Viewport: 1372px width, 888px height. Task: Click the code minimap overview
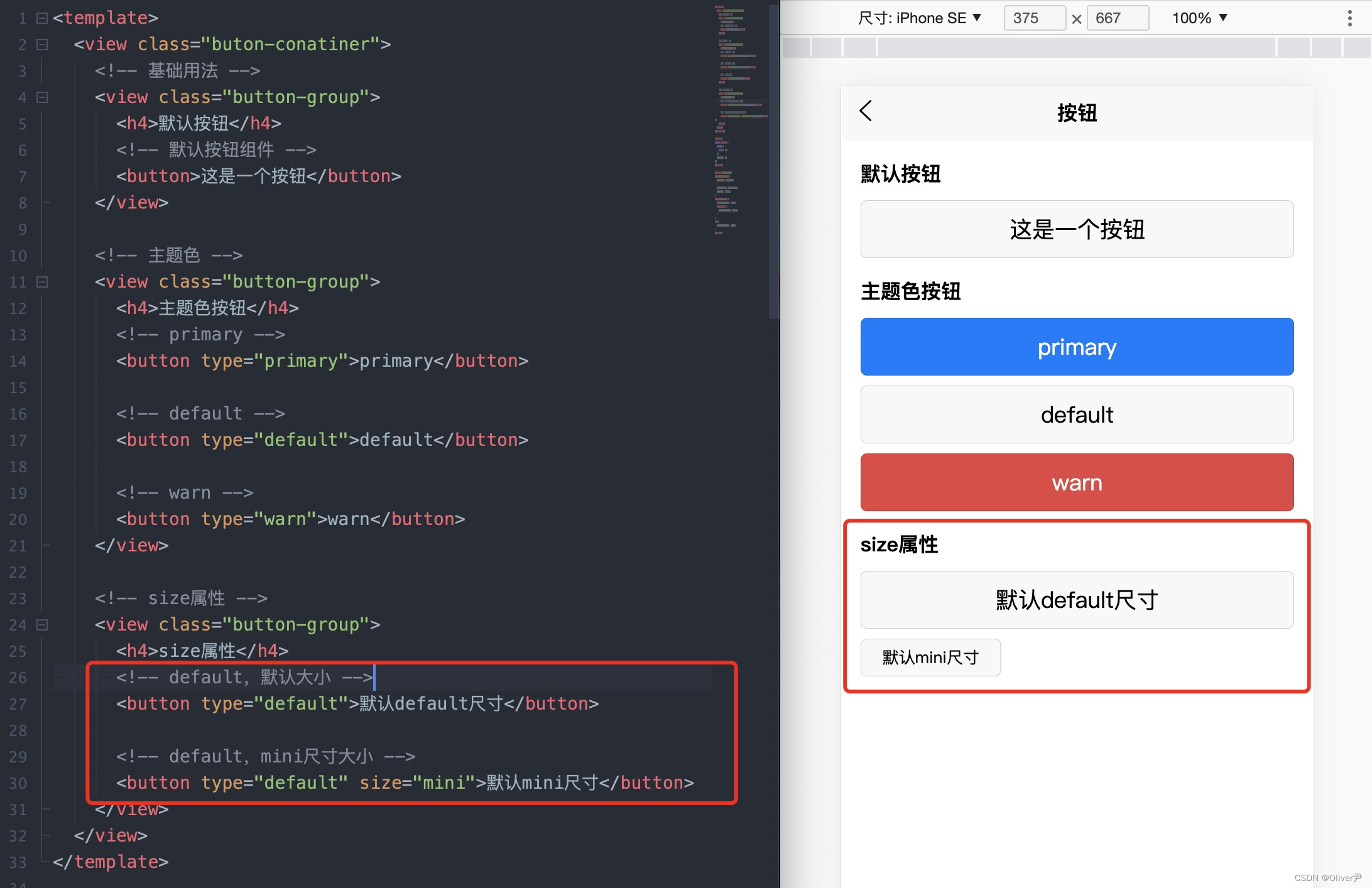coord(740,119)
